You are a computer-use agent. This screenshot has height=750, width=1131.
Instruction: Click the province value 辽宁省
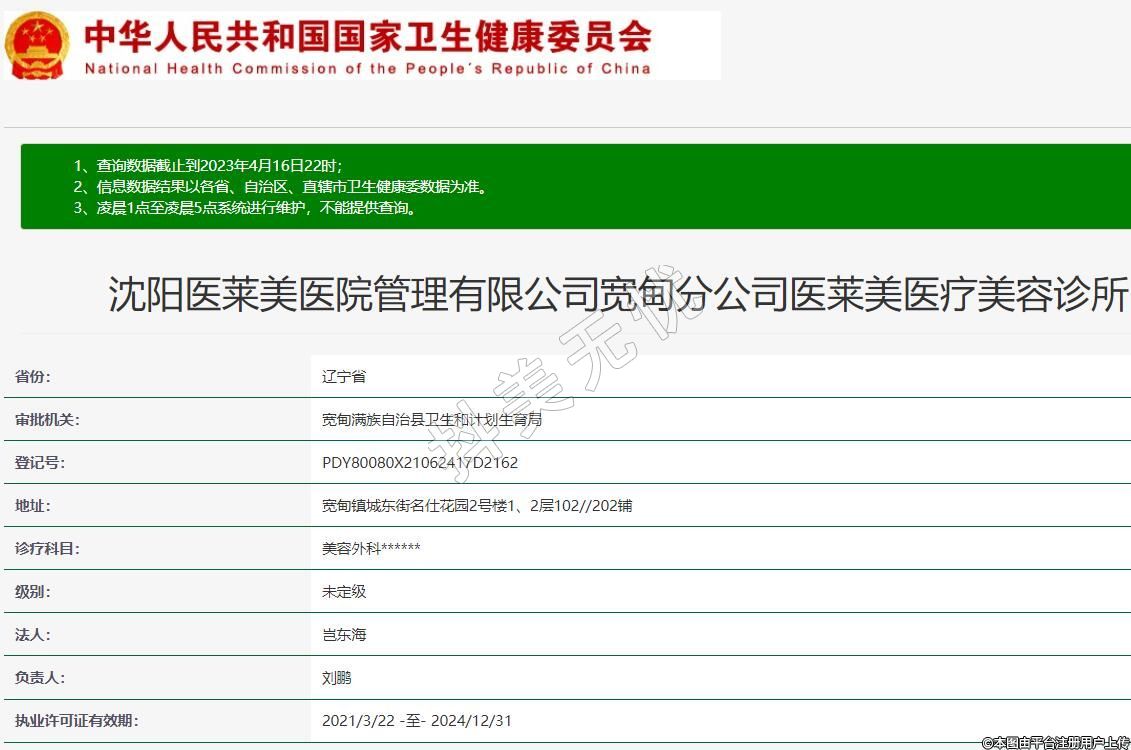[344, 377]
